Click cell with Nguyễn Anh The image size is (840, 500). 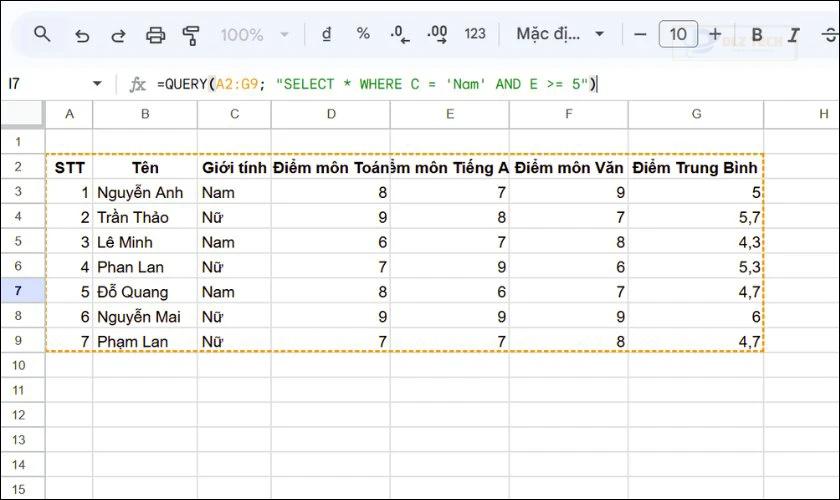(x=145, y=192)
